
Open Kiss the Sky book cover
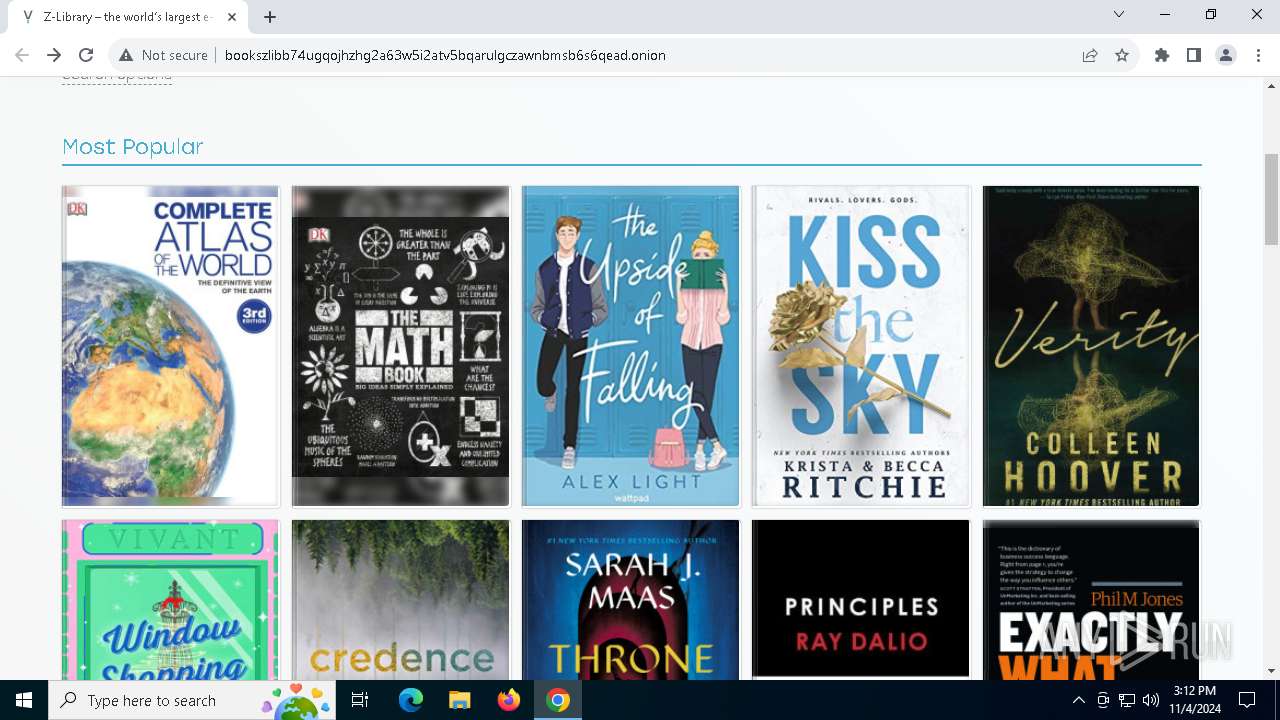(x=861, y=346)
